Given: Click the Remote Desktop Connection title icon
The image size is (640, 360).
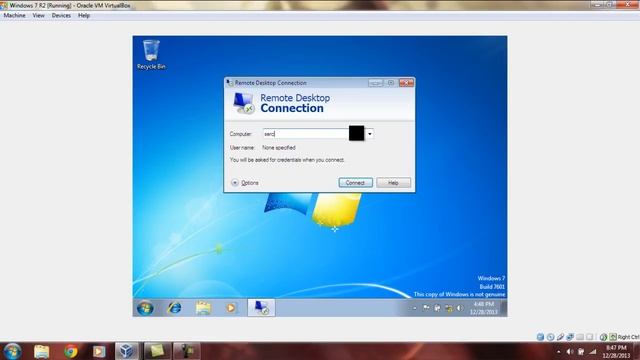Looking at the screenshot, I should 230,83.
